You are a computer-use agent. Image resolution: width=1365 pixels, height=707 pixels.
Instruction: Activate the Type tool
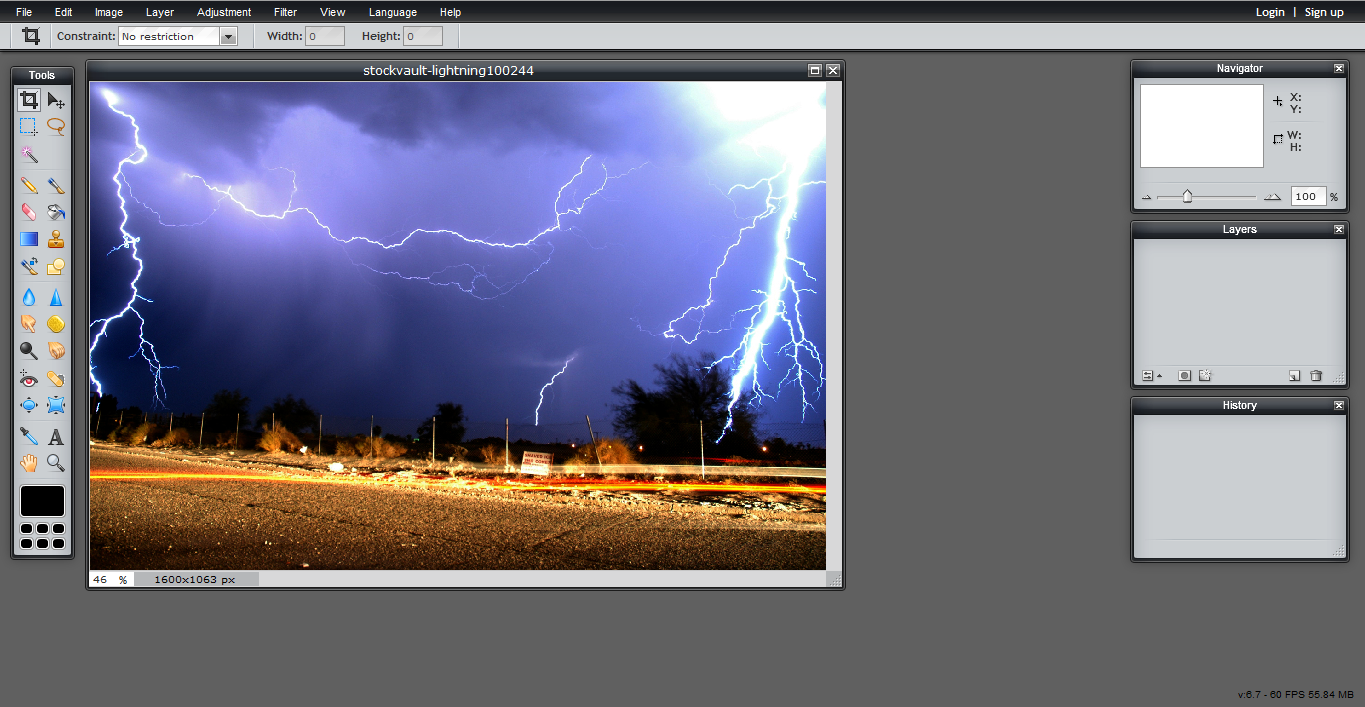coord(56,435)
